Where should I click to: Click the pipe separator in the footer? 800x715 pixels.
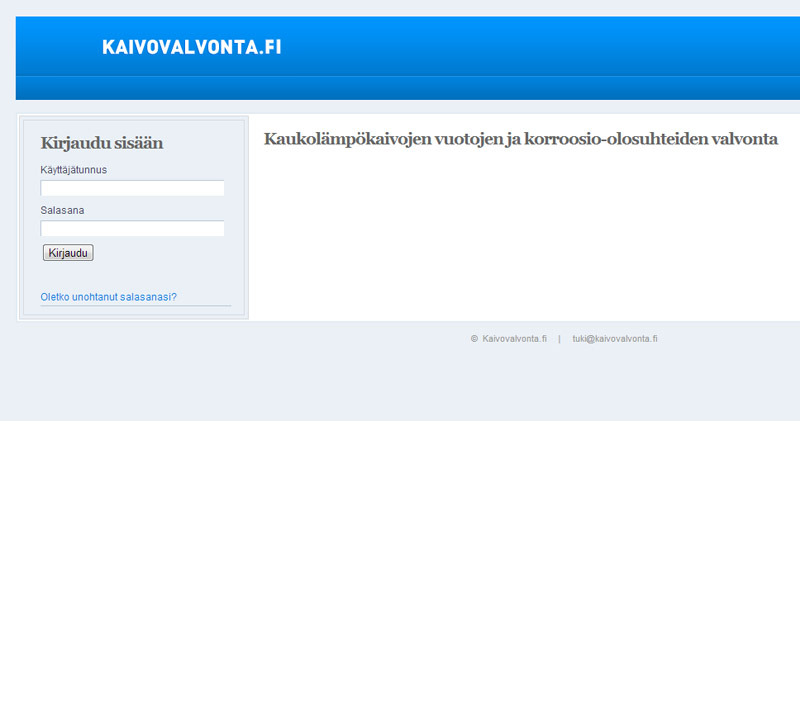[559, 339]
